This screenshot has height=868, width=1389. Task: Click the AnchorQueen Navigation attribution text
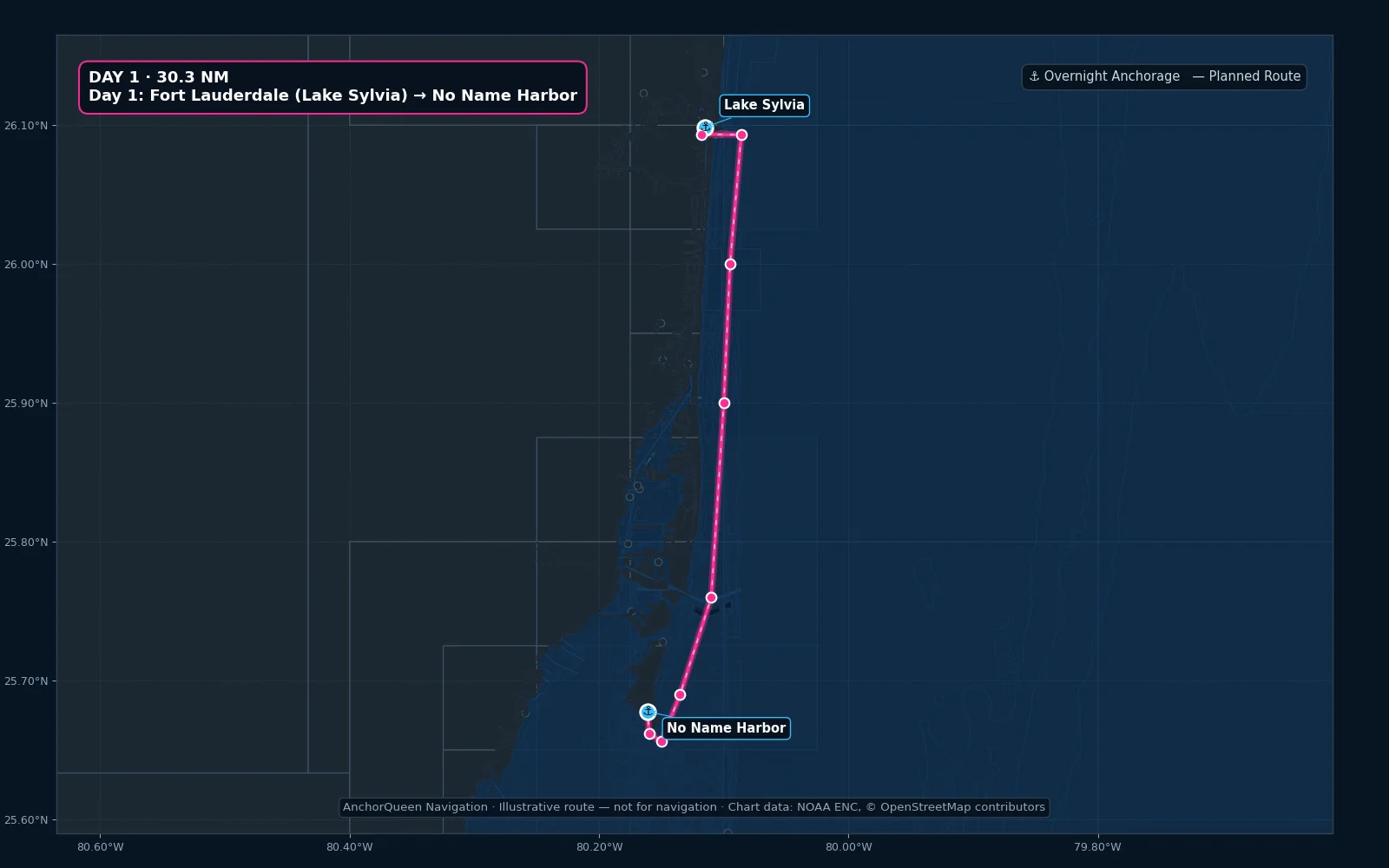click(694, 807)
